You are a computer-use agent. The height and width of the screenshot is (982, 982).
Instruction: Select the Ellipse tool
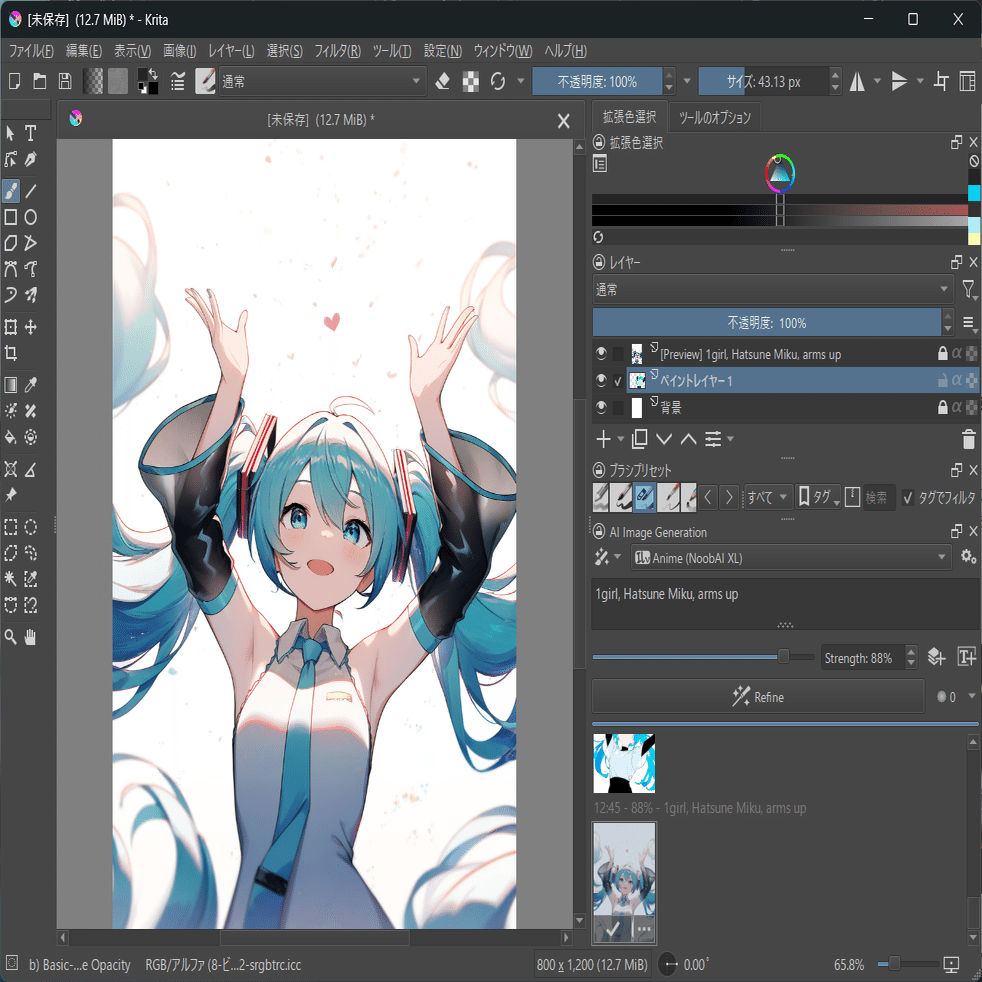pos(31,217)
